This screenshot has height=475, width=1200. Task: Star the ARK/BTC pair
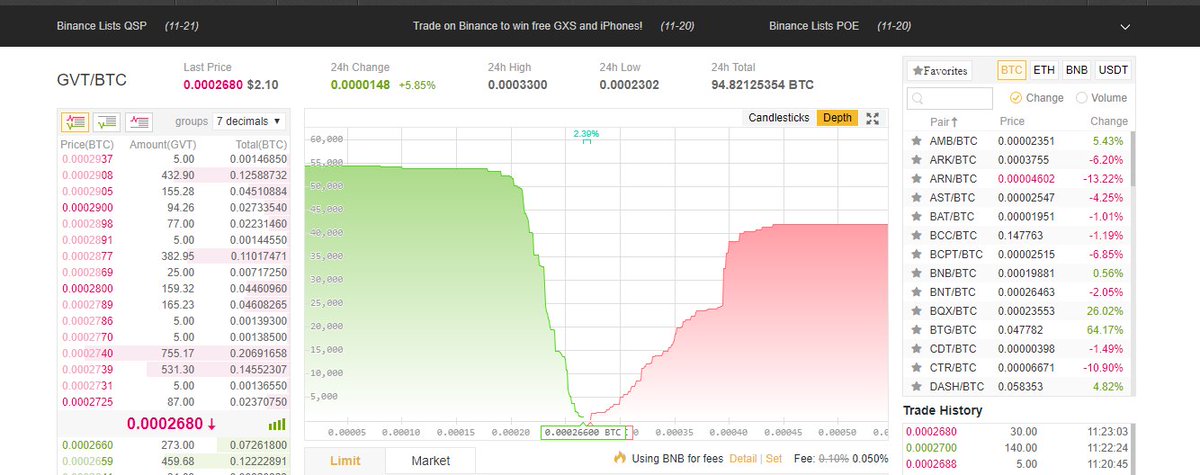pos(916,160)
